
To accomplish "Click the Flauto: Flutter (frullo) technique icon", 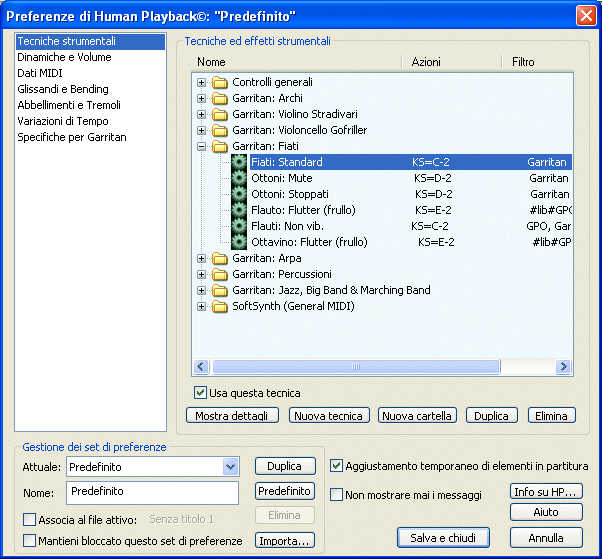I will [239, 210].
